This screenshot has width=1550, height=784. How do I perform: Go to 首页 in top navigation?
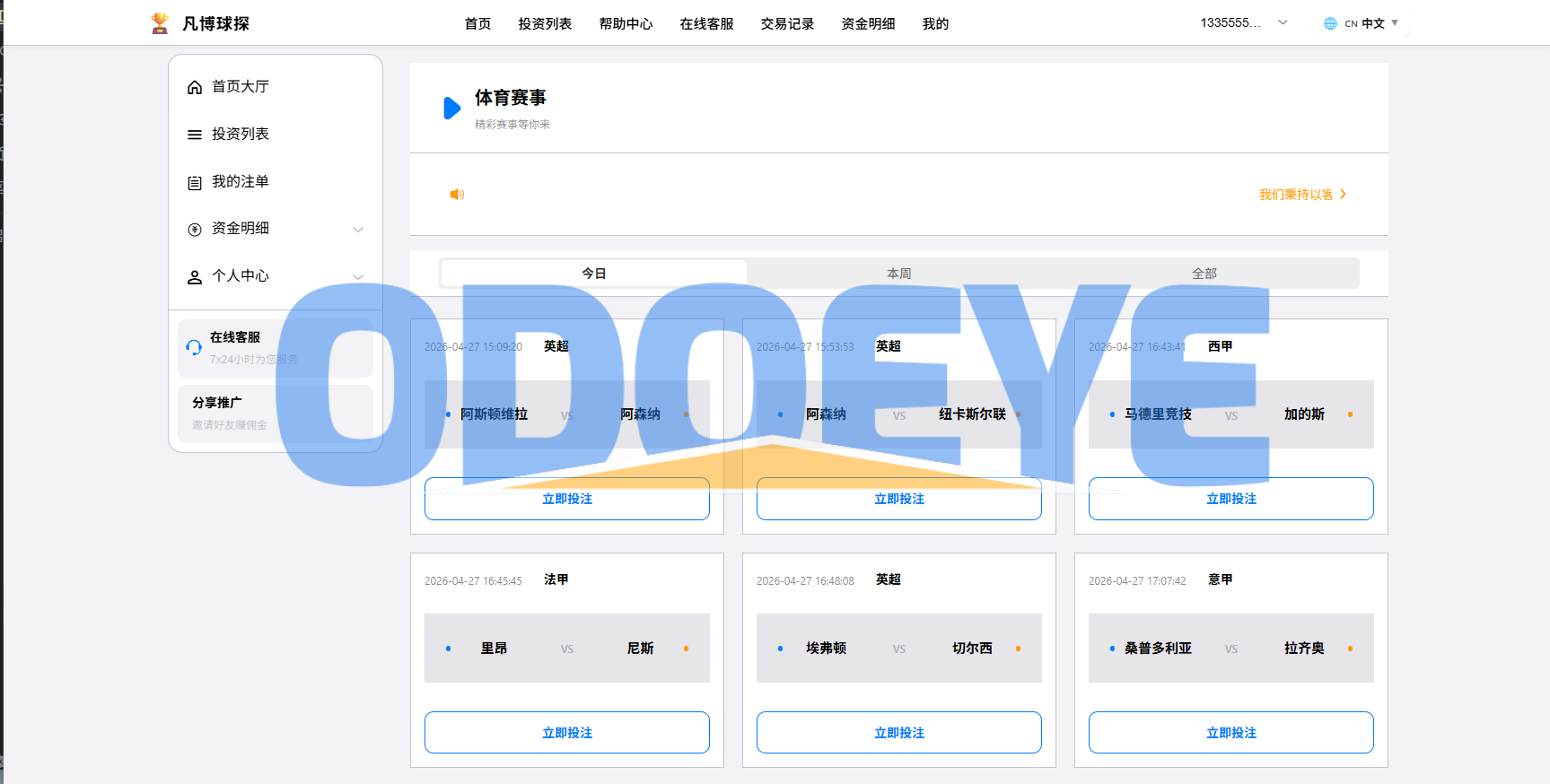[x=477, y=23]
